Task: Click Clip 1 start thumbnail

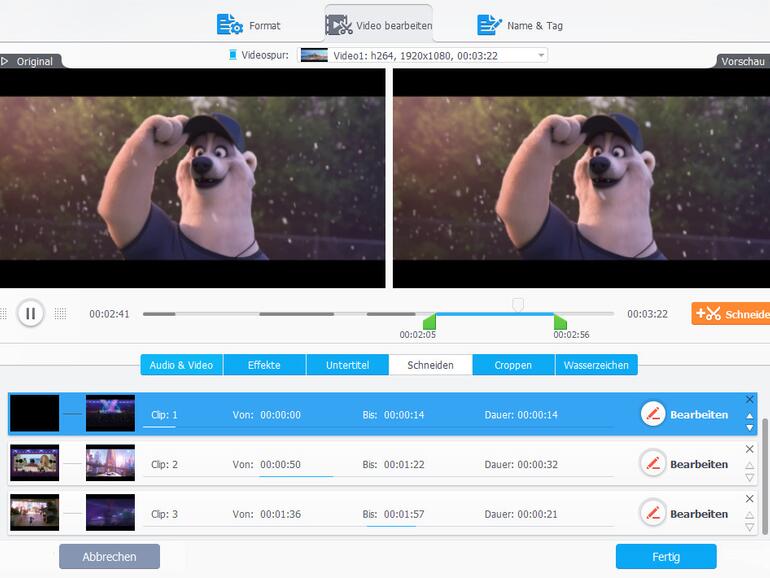Action: point(34,413)
